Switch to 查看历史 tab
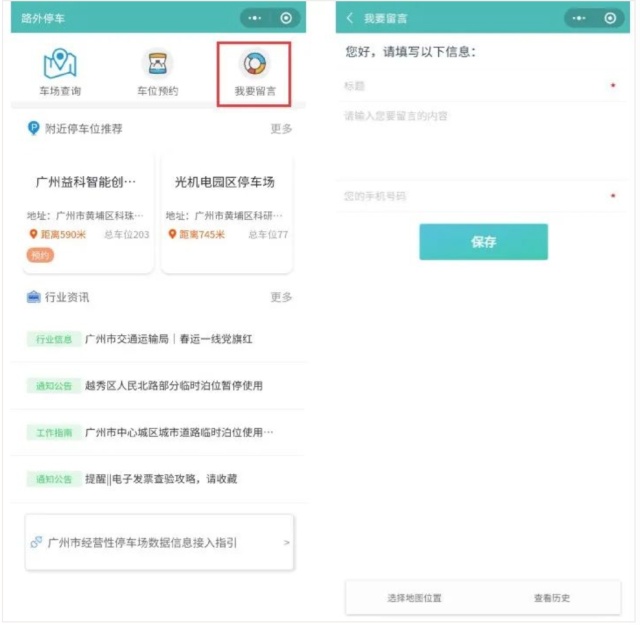 click(551, 598)
